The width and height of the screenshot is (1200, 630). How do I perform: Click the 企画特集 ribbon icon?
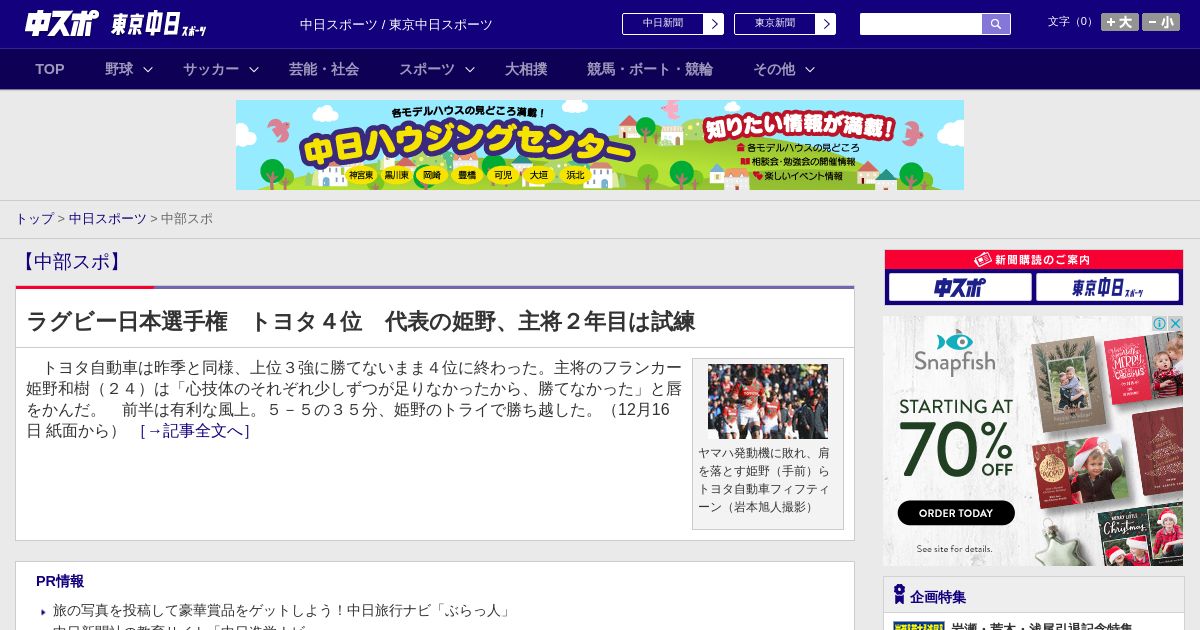(899, 595)
